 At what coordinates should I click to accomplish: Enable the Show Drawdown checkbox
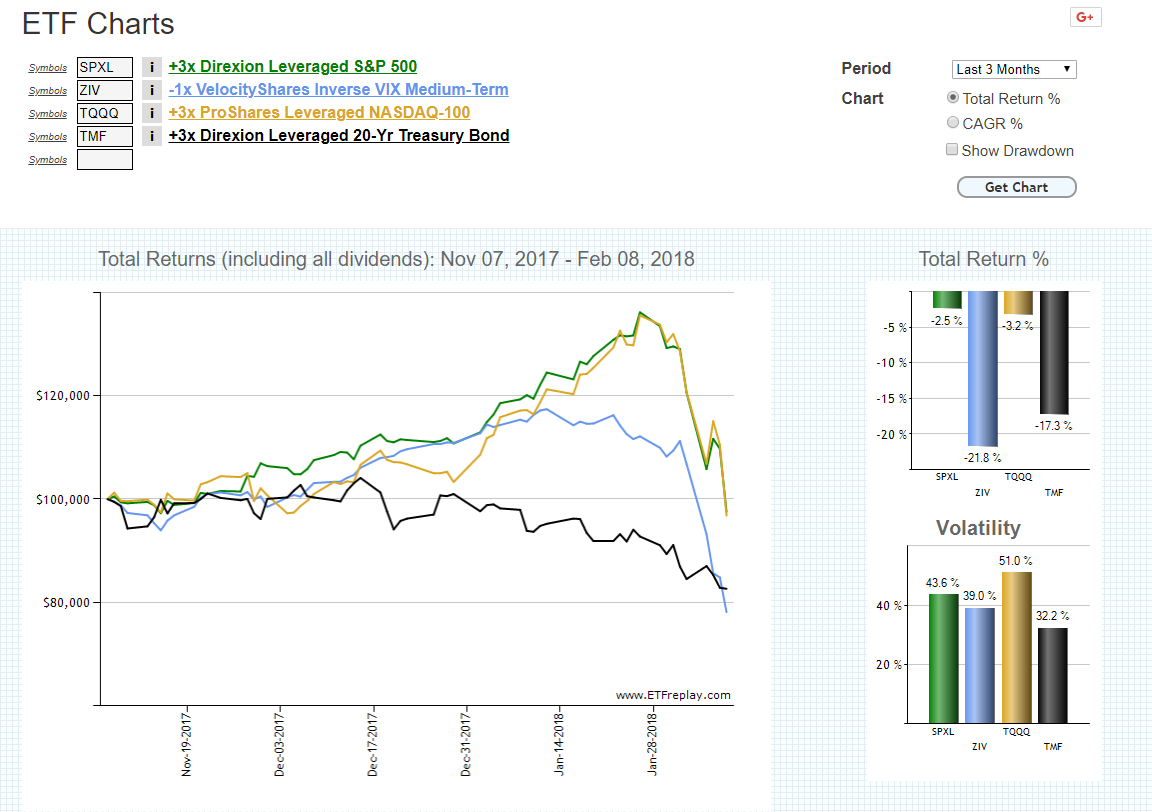click(952, 150)
